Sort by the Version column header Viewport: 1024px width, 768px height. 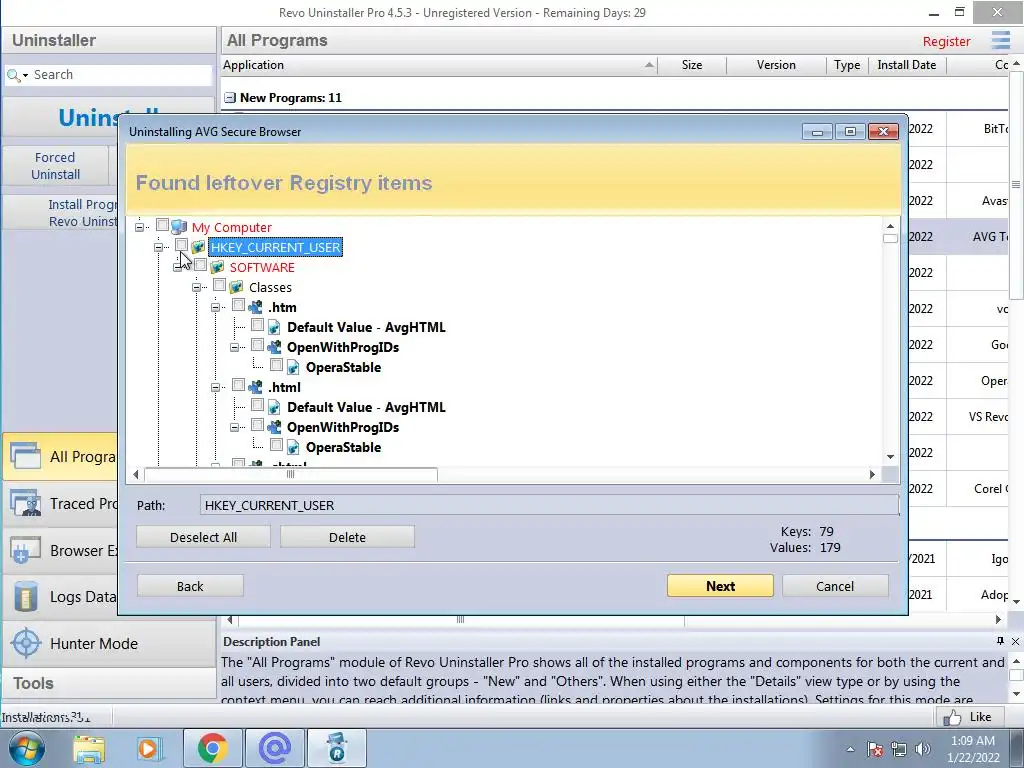click(x=776, y=65)
